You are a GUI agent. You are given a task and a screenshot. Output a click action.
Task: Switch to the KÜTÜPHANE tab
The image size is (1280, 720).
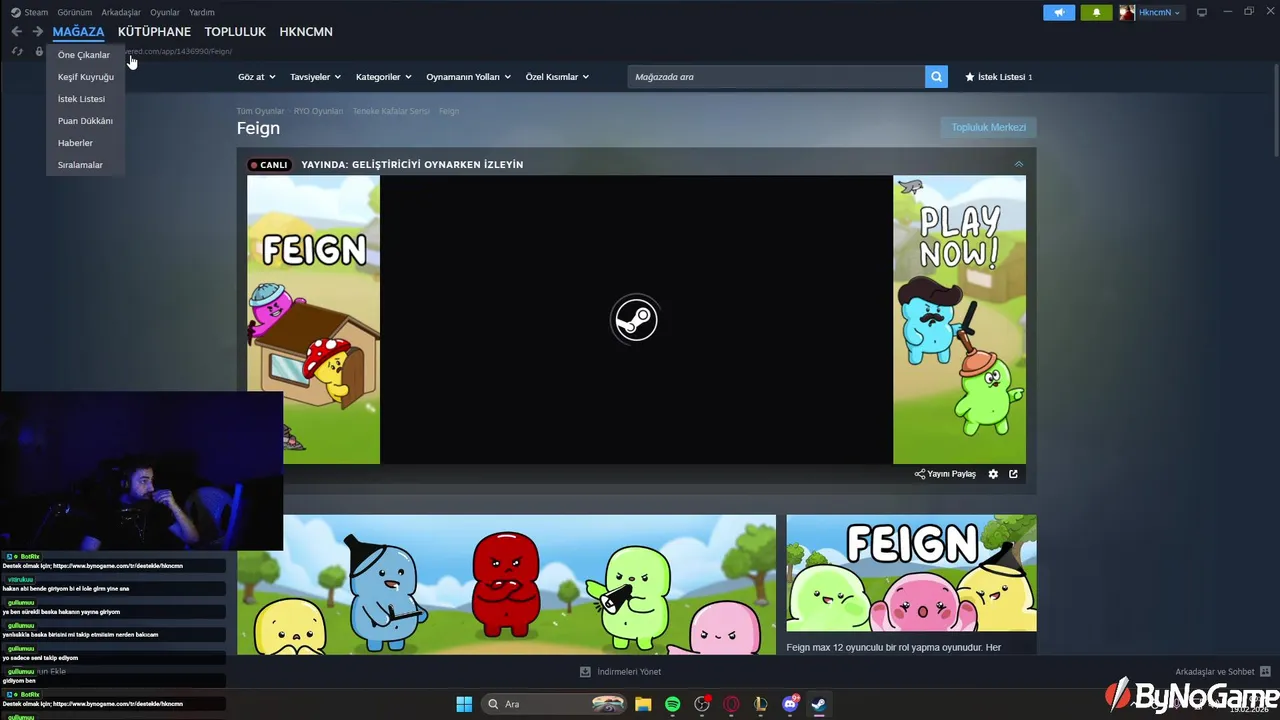point(154,32)
